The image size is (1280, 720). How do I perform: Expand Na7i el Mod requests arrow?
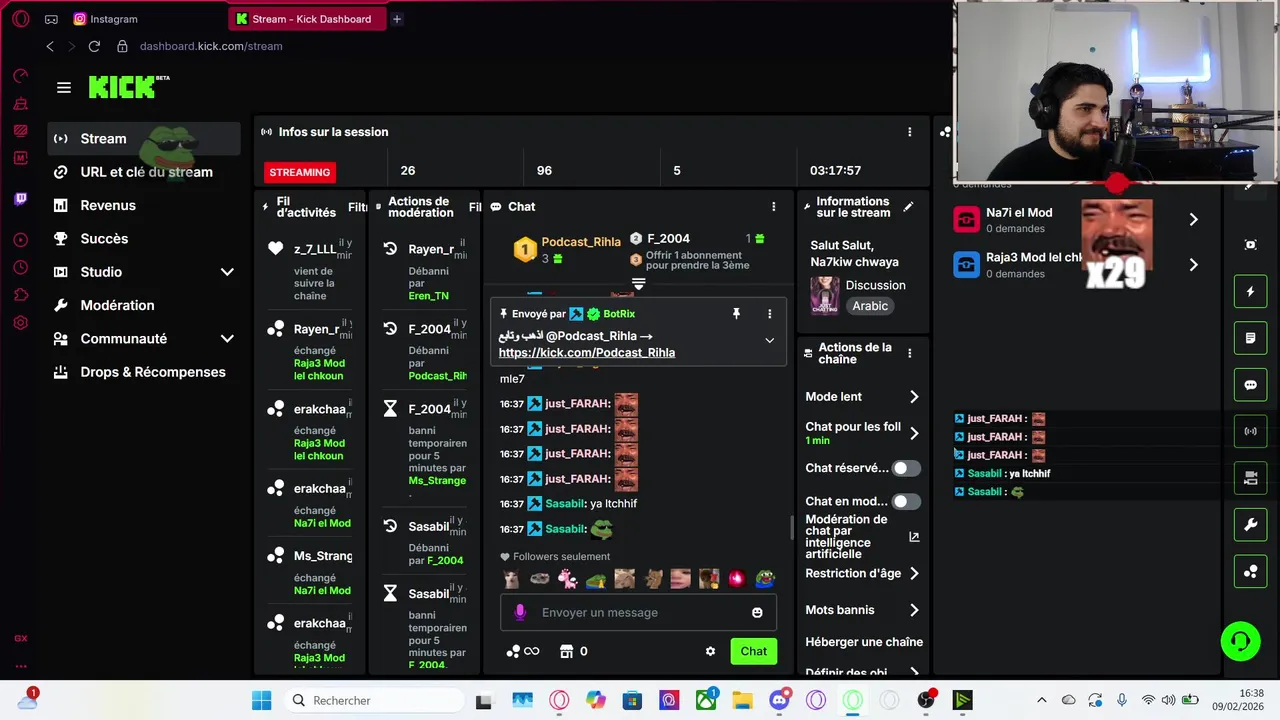(1193, 219)
